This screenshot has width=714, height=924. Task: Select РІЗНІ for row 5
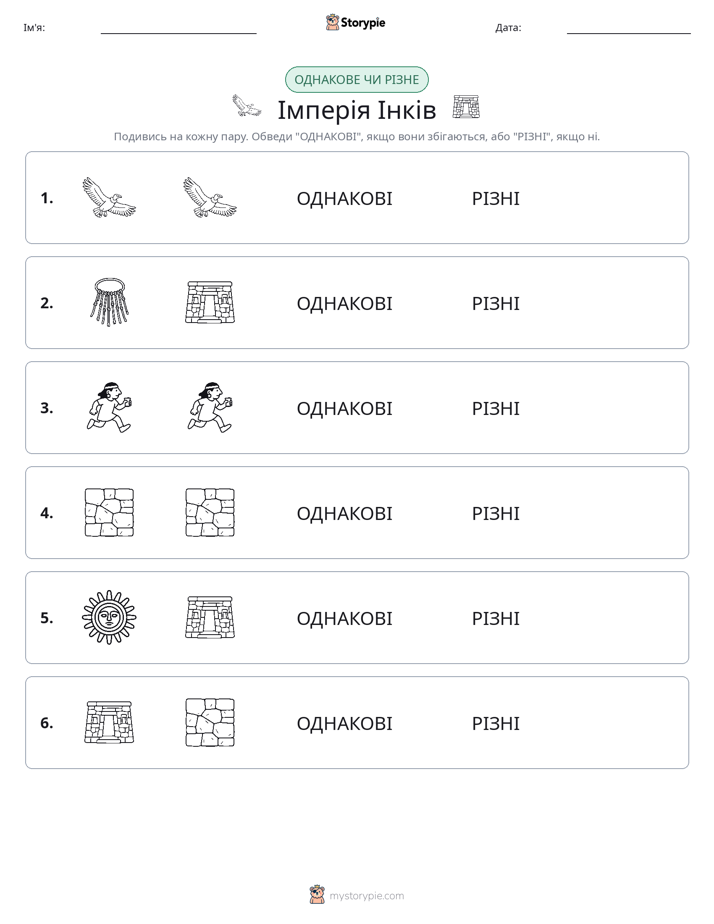click(495, 618)
